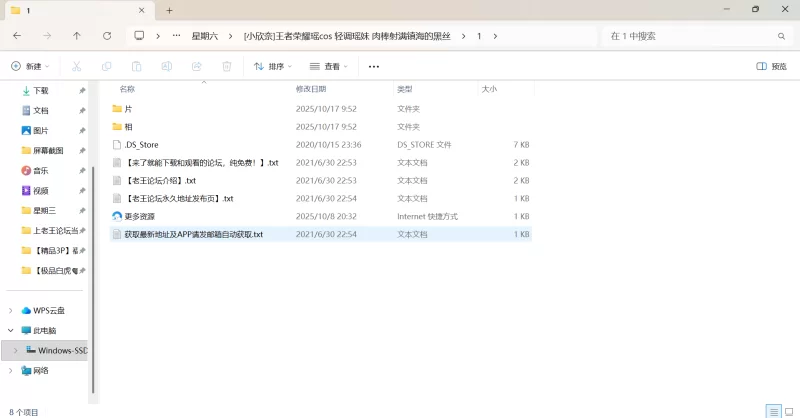Click the 星期六 breadcrumb in address bar
800x418 pixels.
[206, 36]
